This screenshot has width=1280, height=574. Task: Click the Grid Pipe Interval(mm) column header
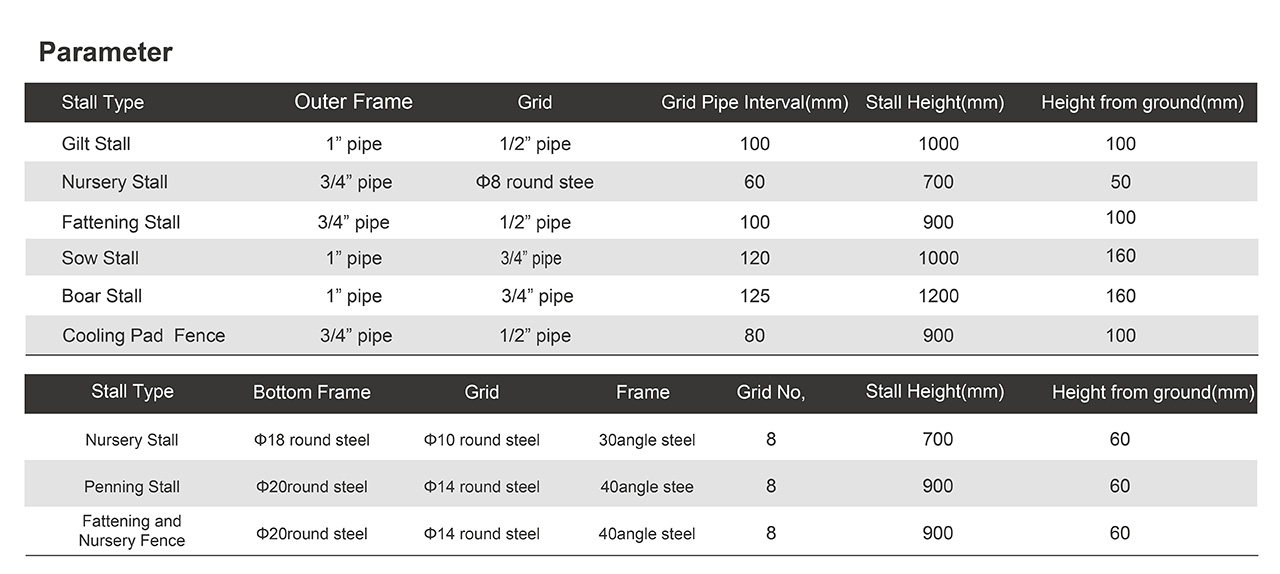(x=754, y=102)
